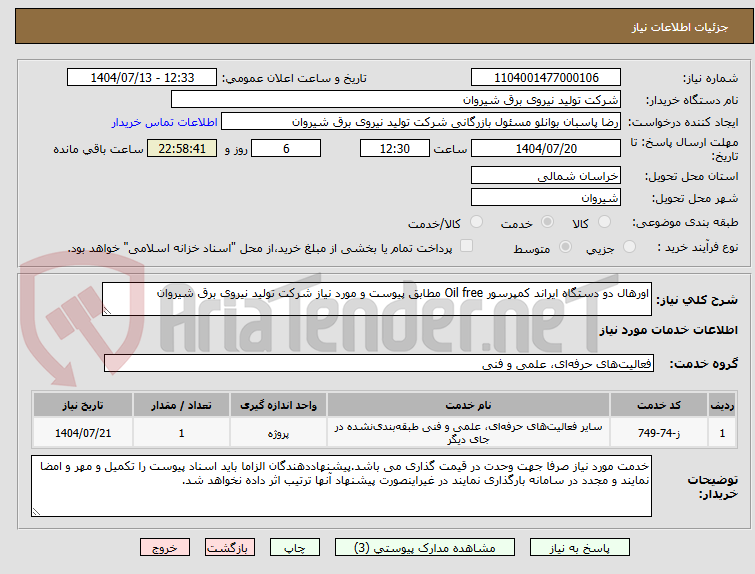Select the کالا/خدمت radio button

pos(476,222)
